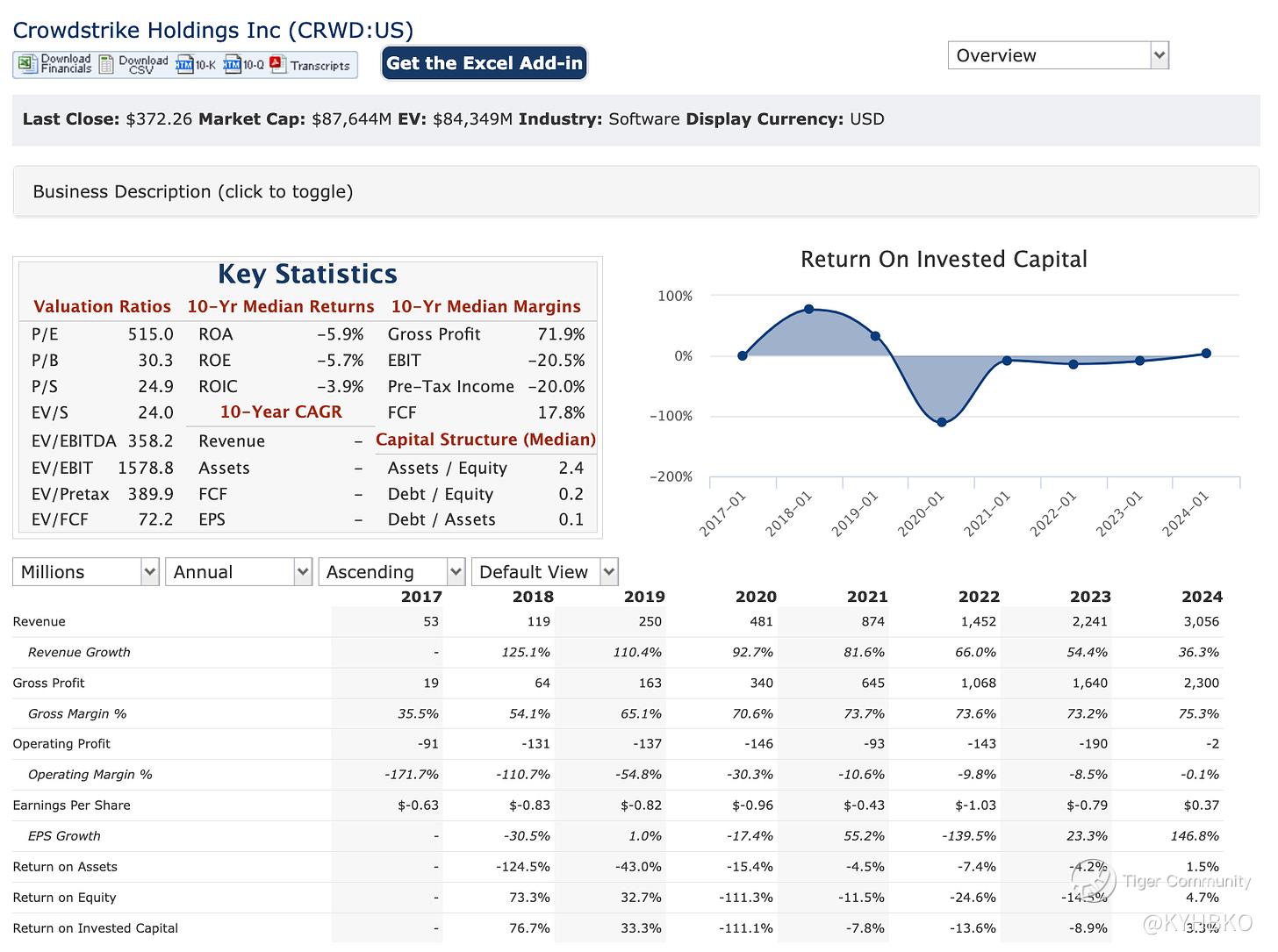This screenshot has width=1278, height=952.
Task: Click the 10-Yr Median Returns header
Action: tap(281, 306)
